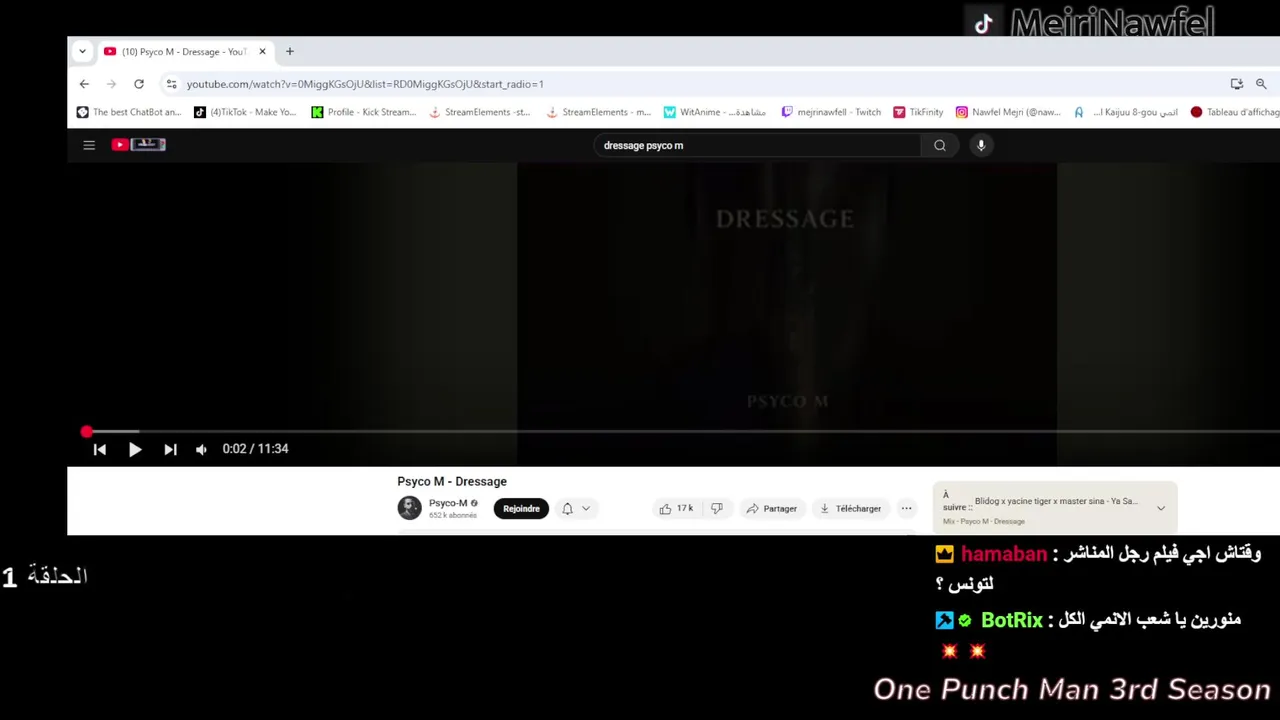Open WitAnime bookmark
Viewport: 1280px width, 720px height.
pyautogui.click(x=714, y=112)
